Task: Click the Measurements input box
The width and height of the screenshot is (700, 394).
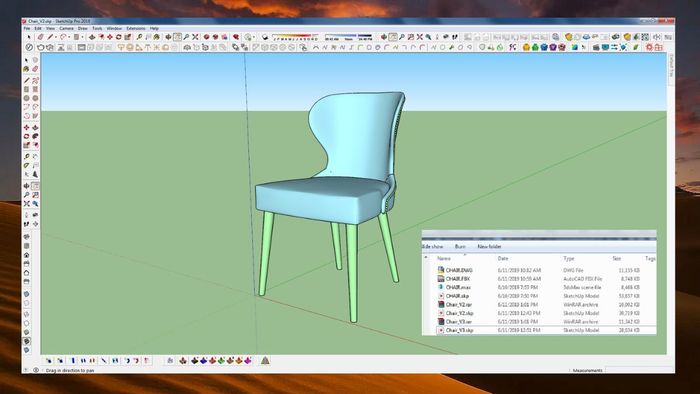Action: [x=639, y=370]
